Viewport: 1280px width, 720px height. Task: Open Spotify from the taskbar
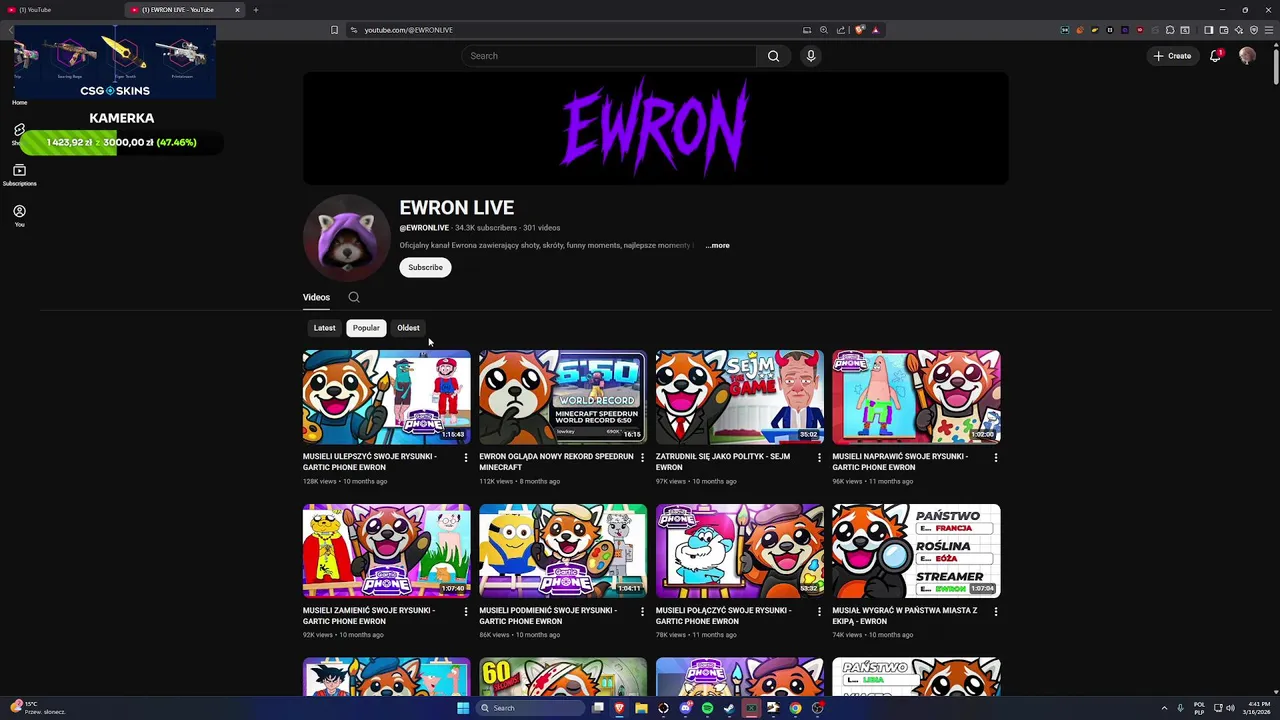click(x=707, y=708)
